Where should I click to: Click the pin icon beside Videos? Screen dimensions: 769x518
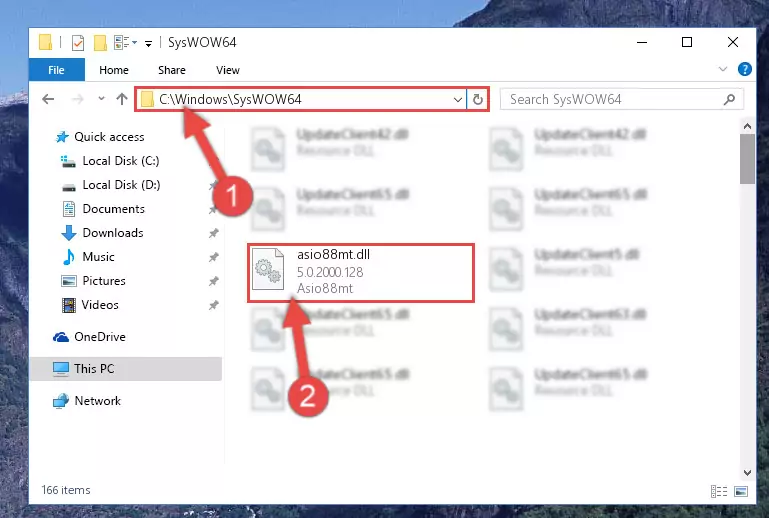213,305
